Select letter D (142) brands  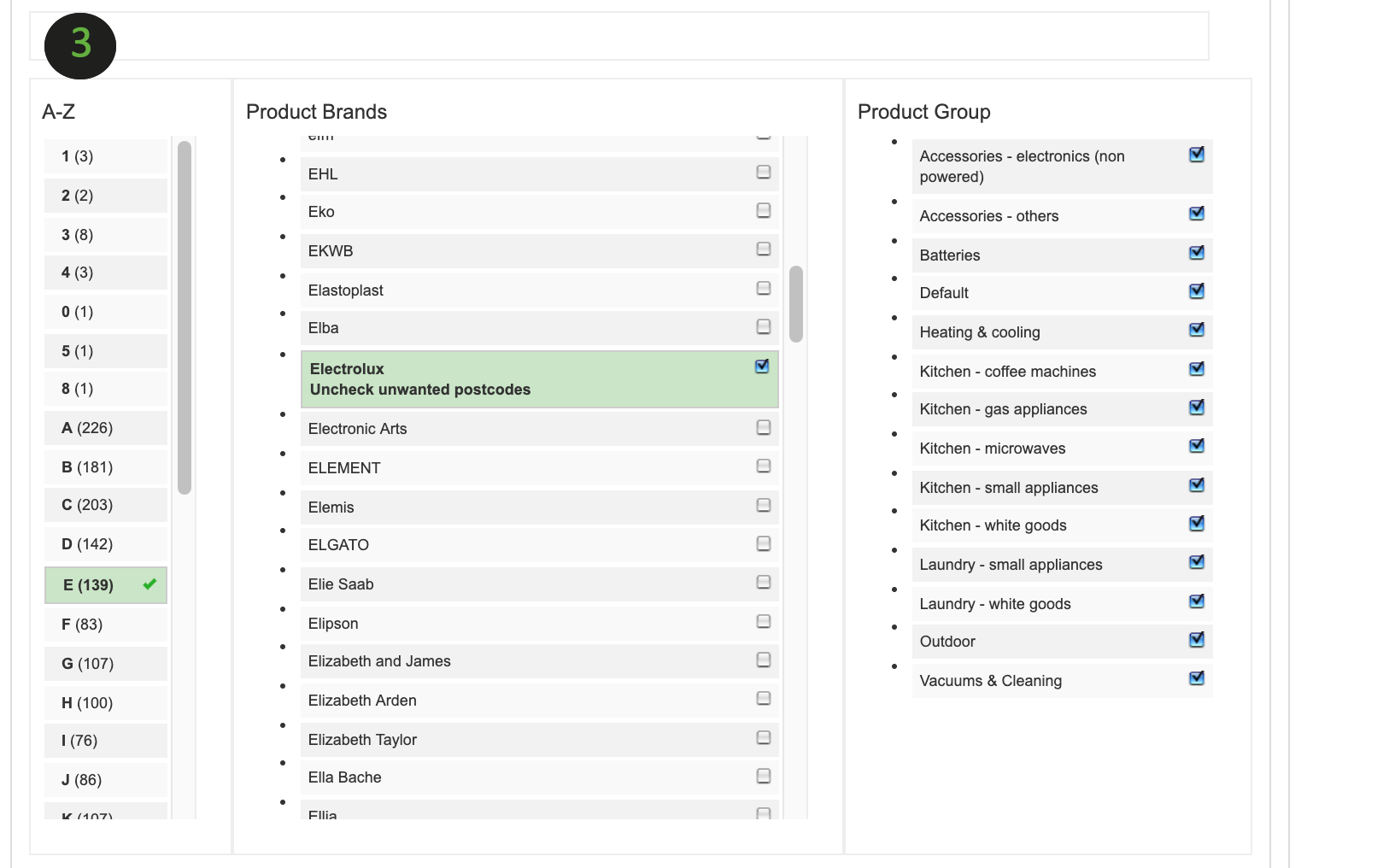click(106, 544)
